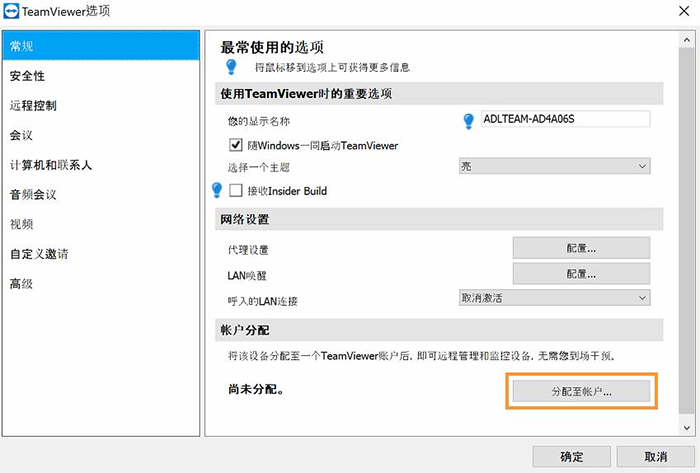
Task: Switch to the 高级 settings category
Action: click(101, 284)
